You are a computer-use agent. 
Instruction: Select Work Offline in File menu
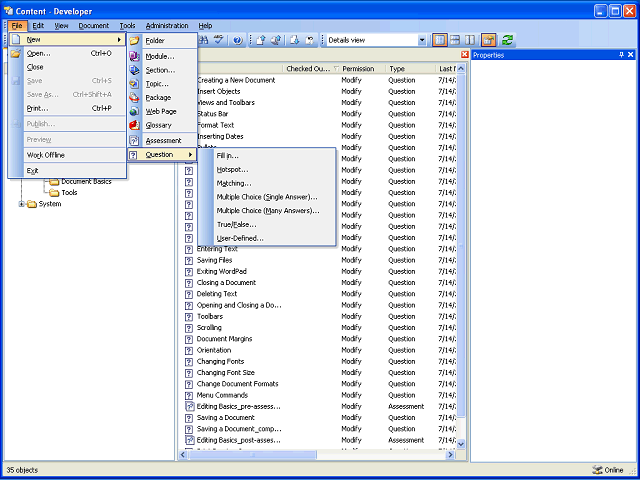tap(67, 155)
